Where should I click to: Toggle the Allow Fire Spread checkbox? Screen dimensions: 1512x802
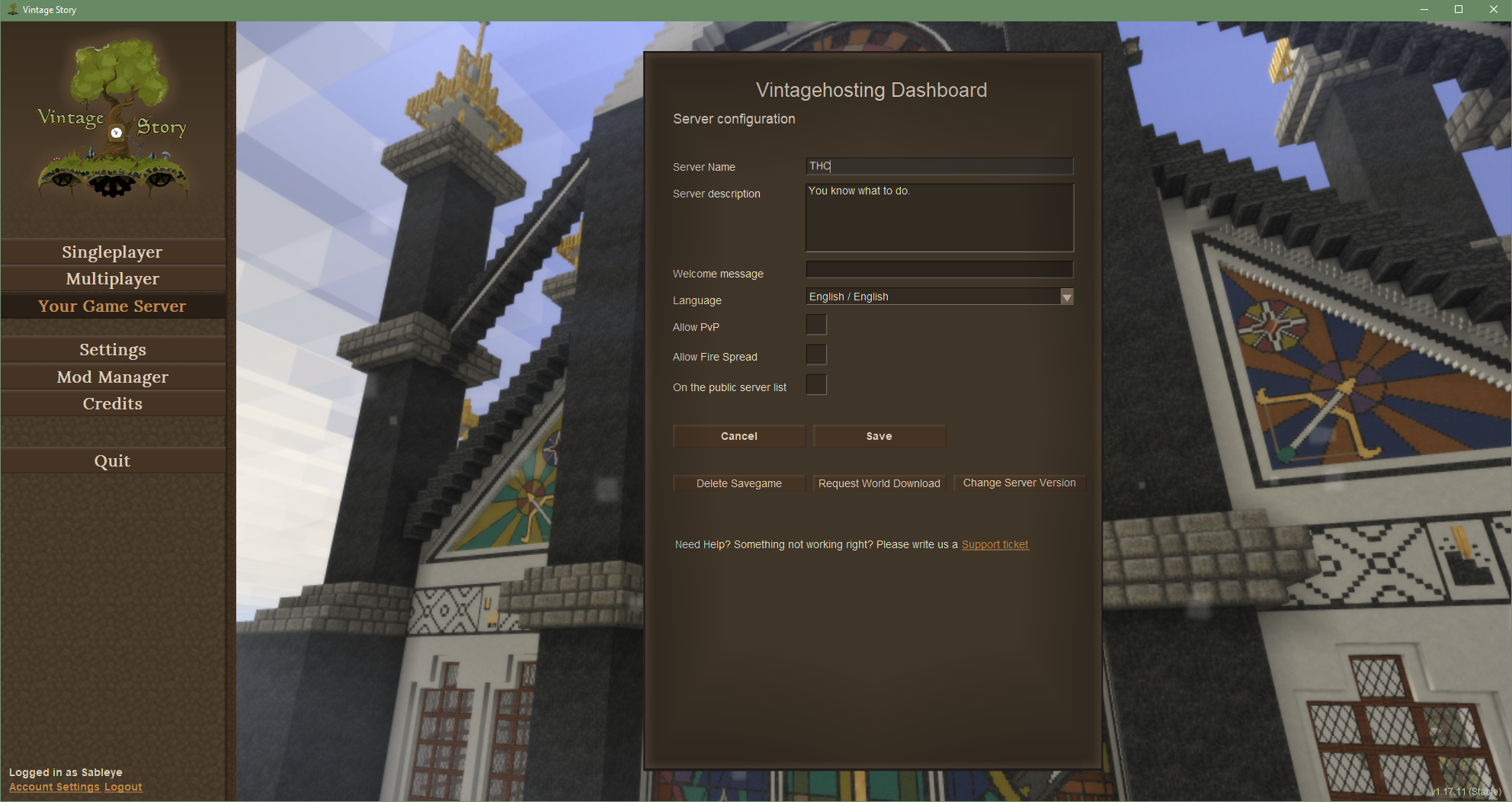pyautogui.click(x=816, y=354)
